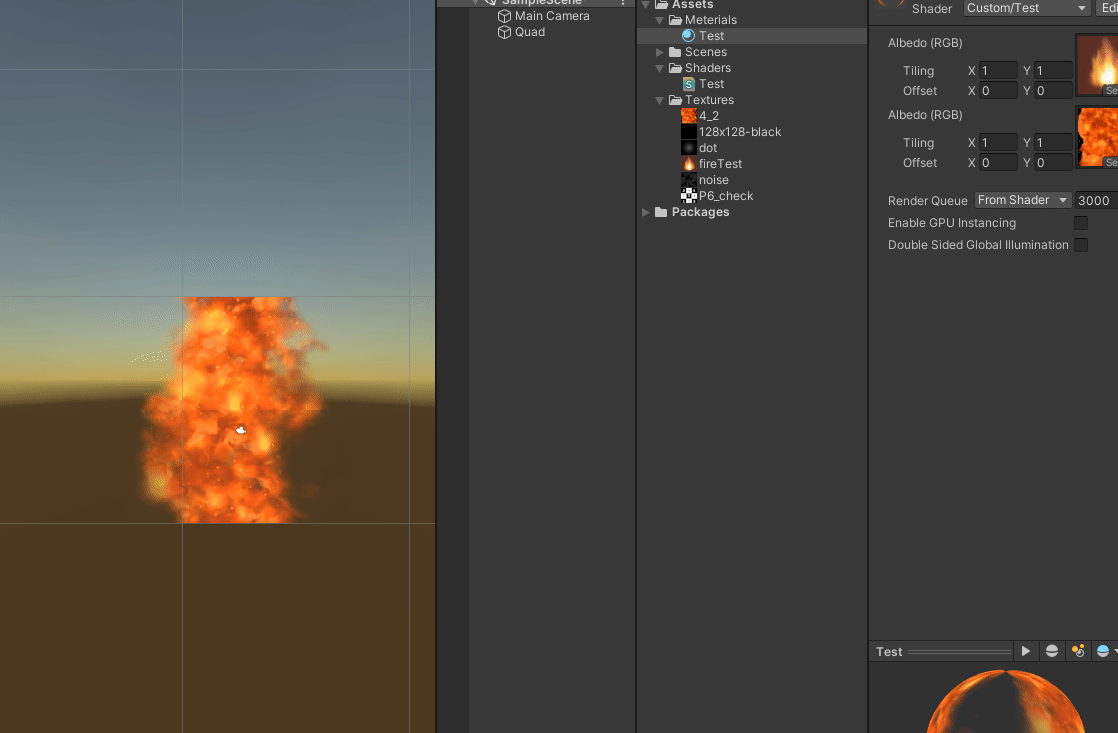Image resolution: width=1118 pixels, height=733 pixels.
Task: Select the fireTest texture icon
Action: 688,164
